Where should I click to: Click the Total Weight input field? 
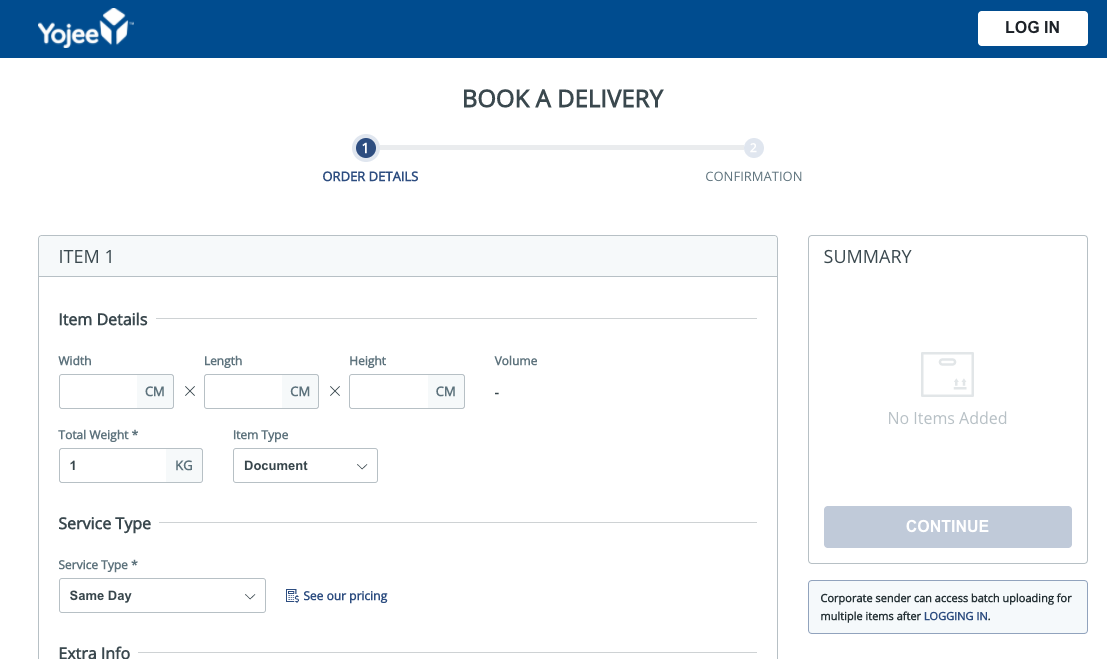coord(110,465)
